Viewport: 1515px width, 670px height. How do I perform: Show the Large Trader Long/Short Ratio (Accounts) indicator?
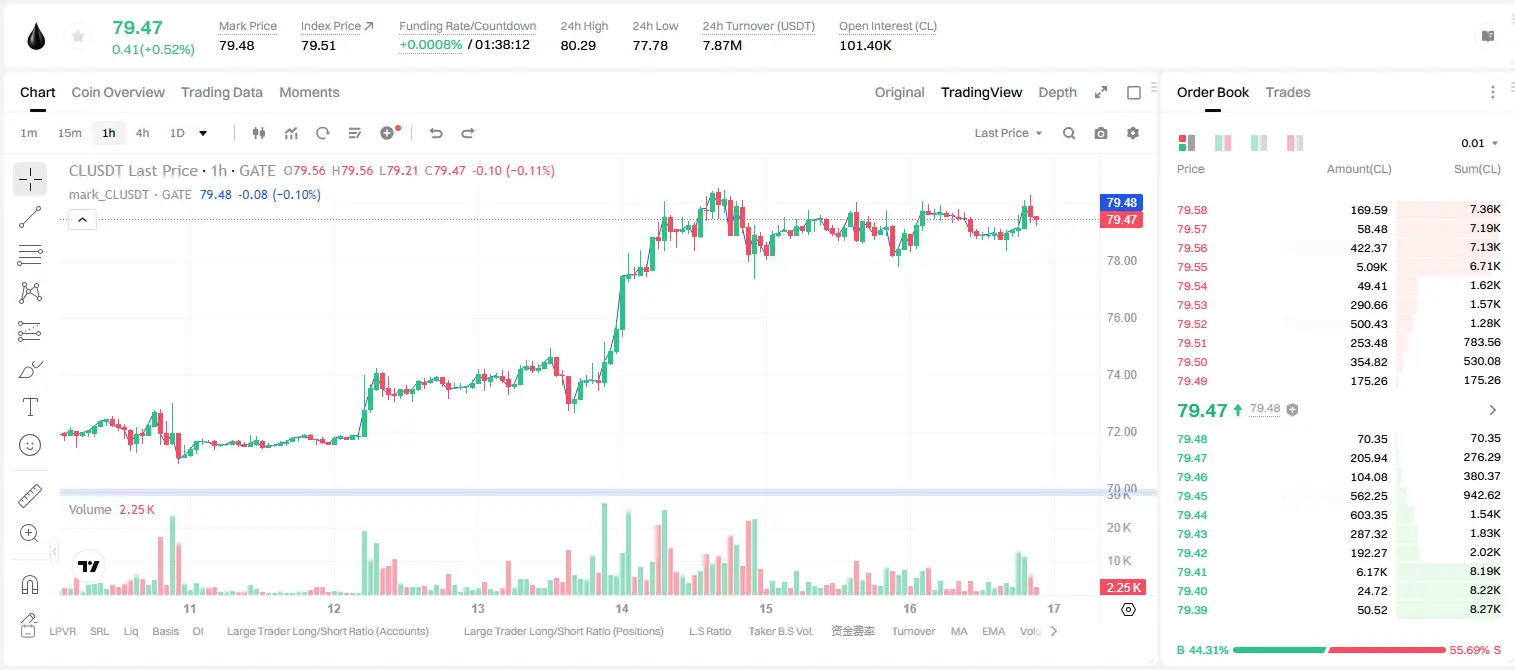[x=328, y=631]
